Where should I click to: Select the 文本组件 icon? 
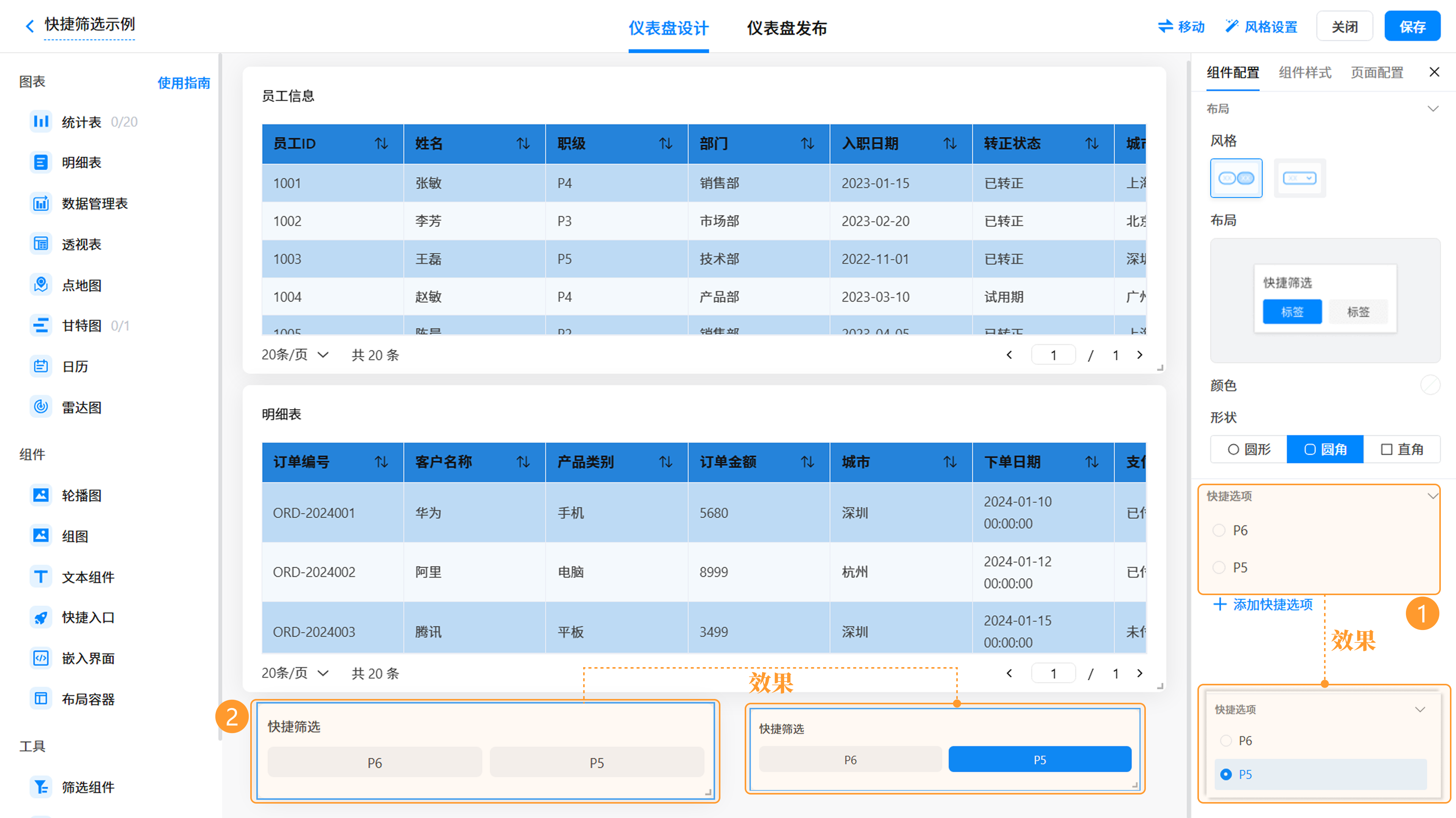coord(41,577)
